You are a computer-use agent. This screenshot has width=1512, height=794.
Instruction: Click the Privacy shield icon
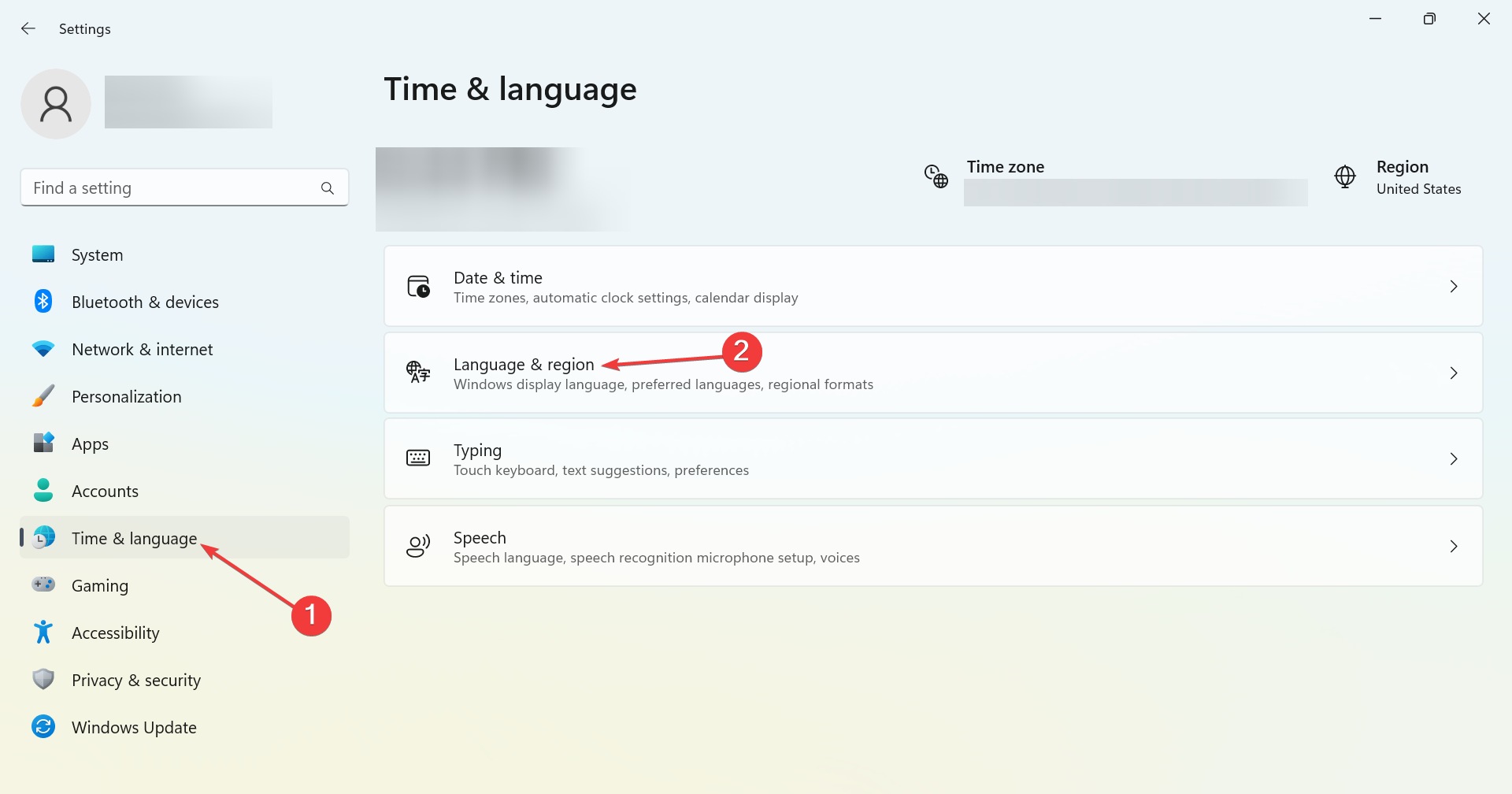[43, 679]
